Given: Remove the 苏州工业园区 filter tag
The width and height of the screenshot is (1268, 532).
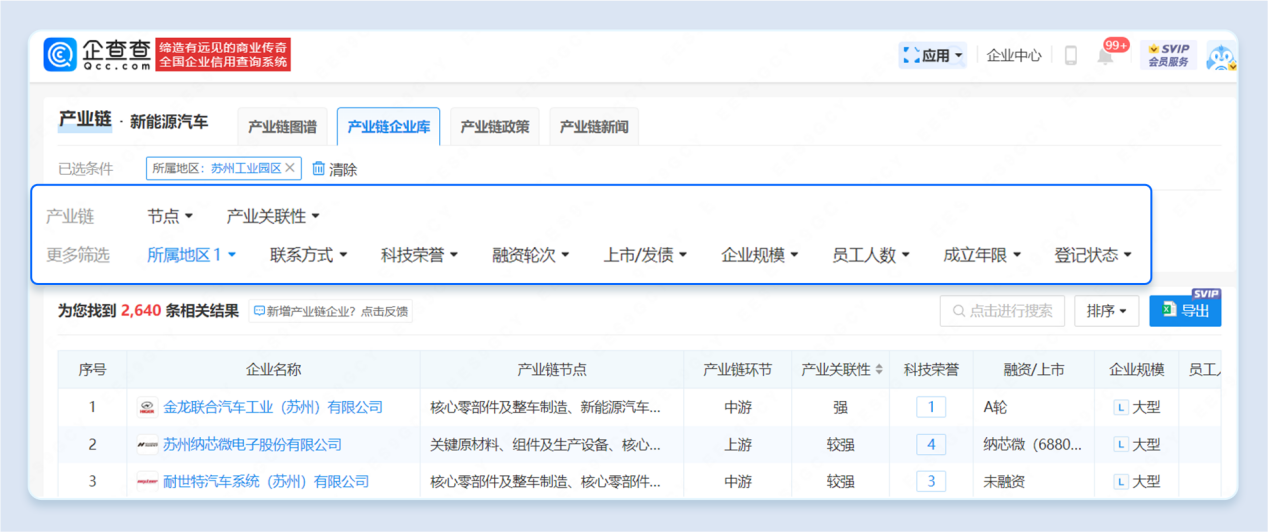Looking at the screenshot, I should coord(290,168).
